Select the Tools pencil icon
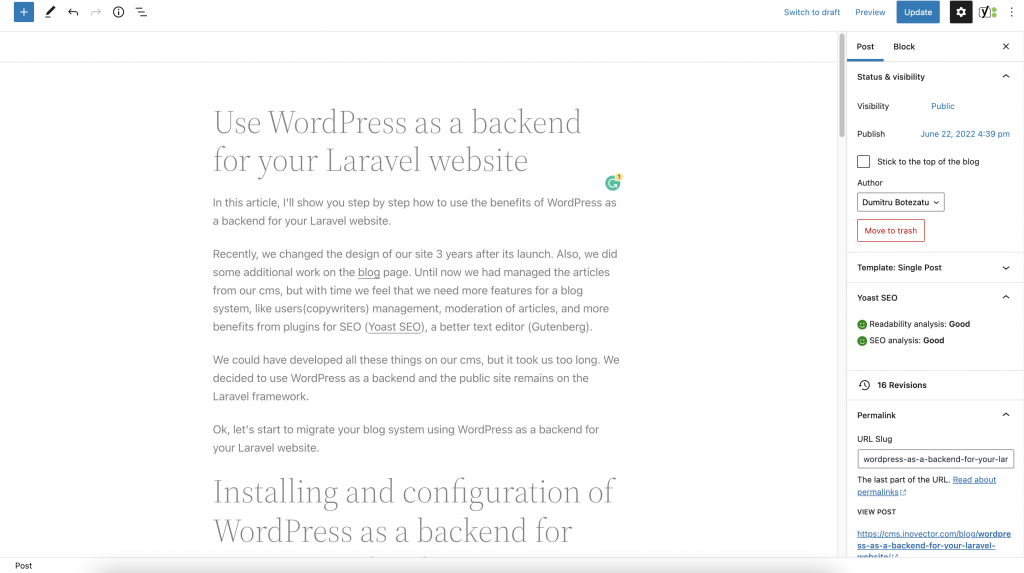This screenshot has width=1024, height=573. [50, 12]
